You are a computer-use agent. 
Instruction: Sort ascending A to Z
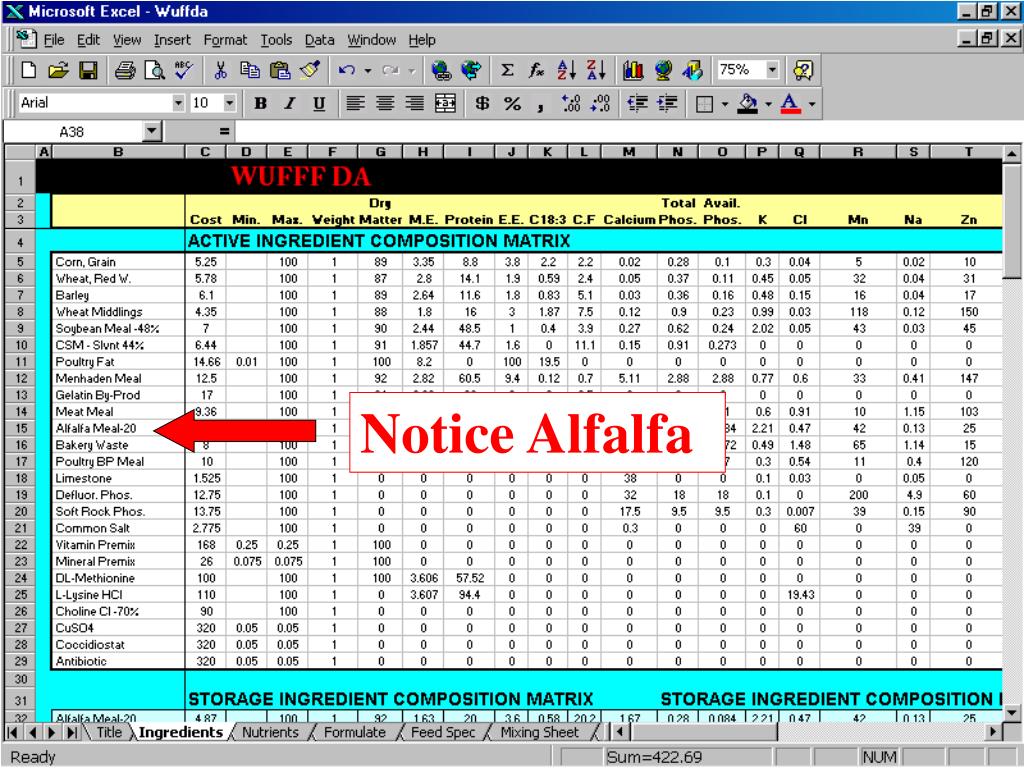567,70
